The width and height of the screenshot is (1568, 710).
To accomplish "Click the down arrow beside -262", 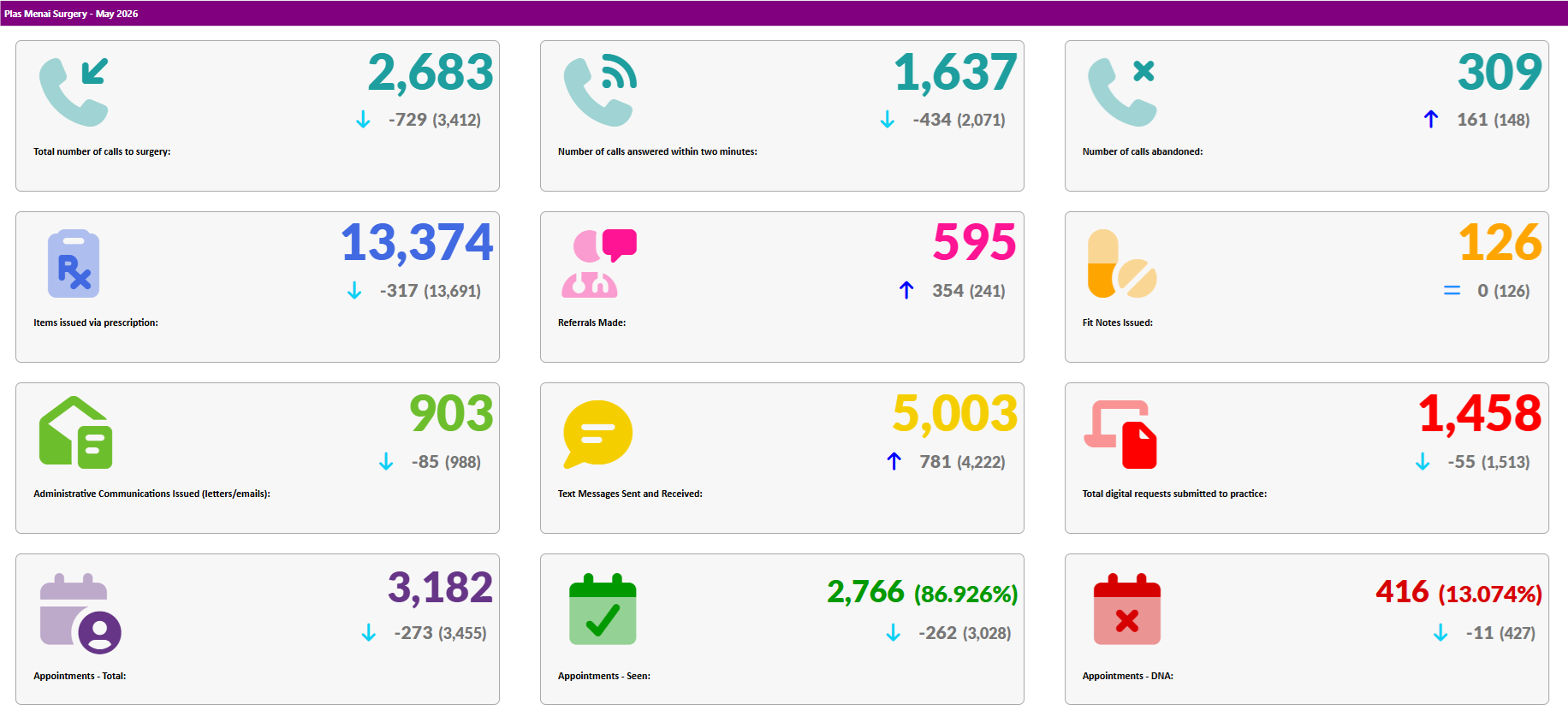I will point(894,633).
